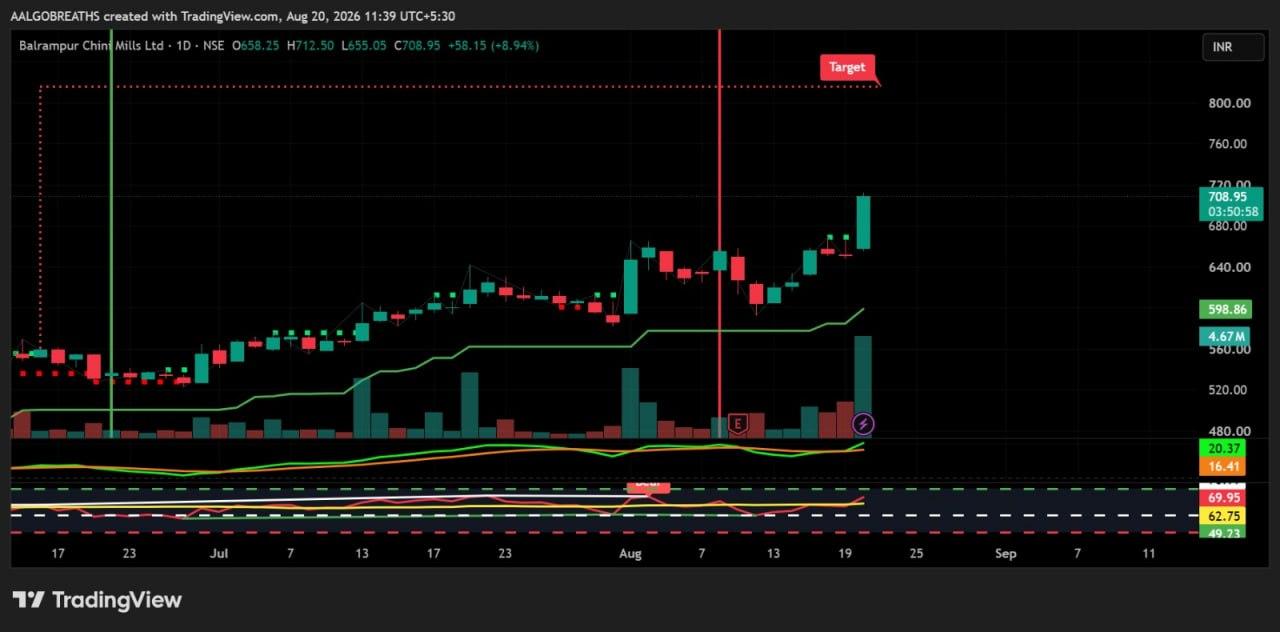Click the 520.00 price axis label
The height and width of the screenshot is (632, 1280).
coord(1229,390)
